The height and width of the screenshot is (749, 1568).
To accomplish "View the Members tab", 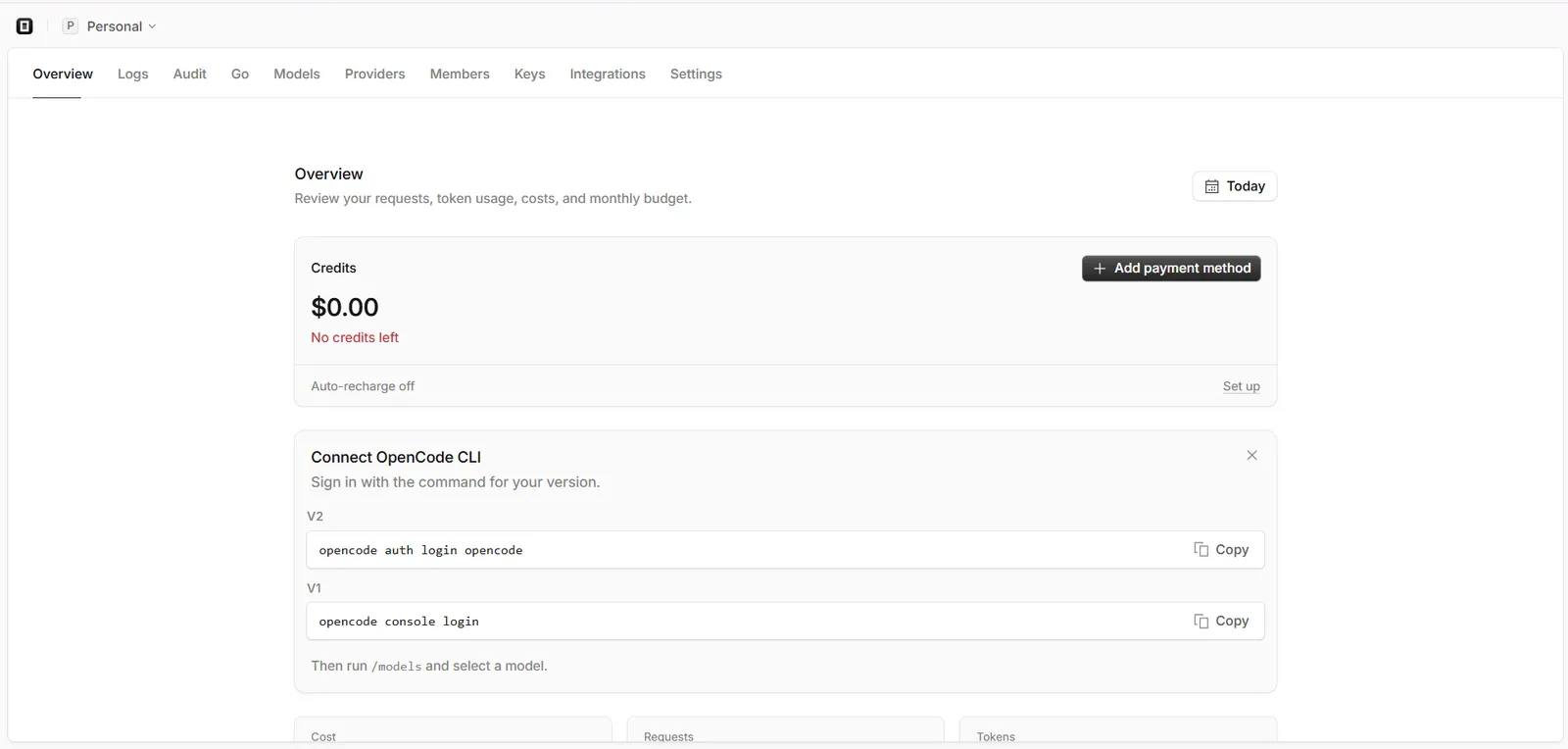I will [460, 74].
